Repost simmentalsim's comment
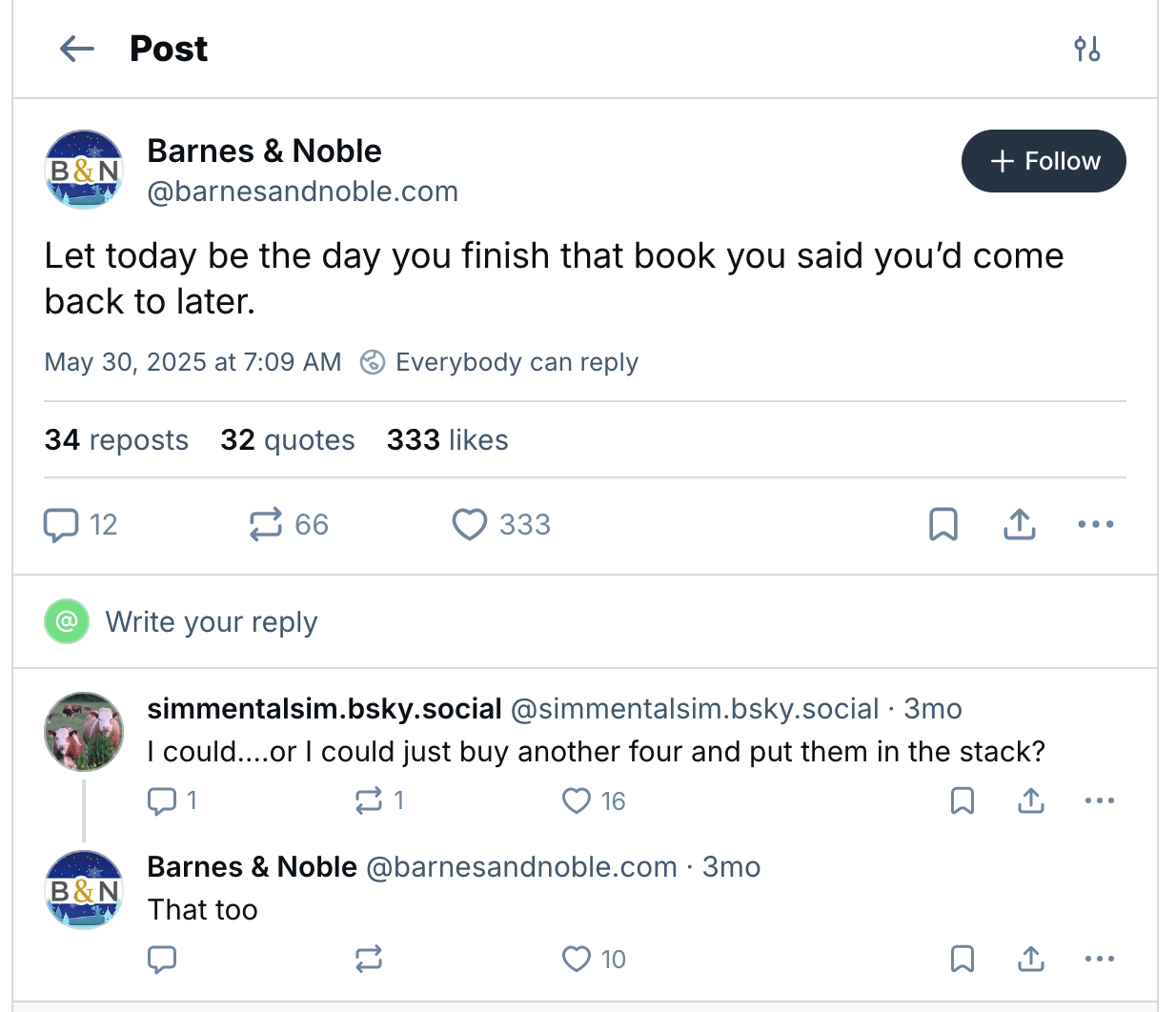The height and width of the screenshot is (1012, 1176). (369, 801)
